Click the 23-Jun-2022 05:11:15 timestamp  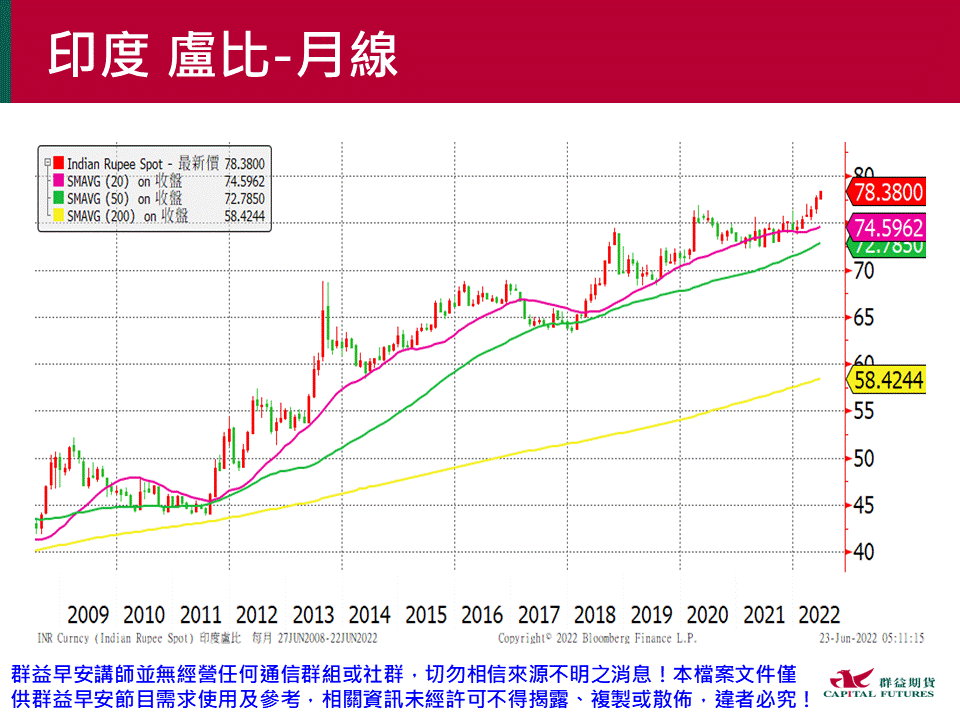coord(872,639)
